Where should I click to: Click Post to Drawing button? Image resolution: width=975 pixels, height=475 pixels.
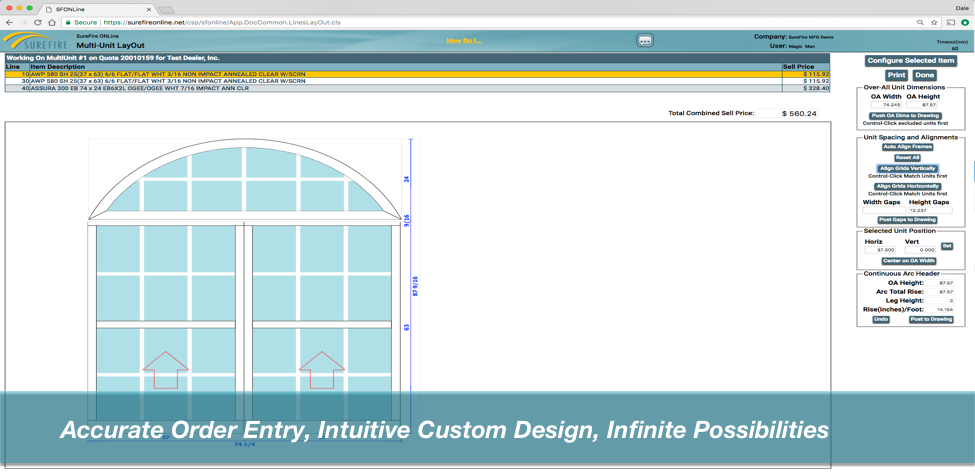(x=931, y=319)
